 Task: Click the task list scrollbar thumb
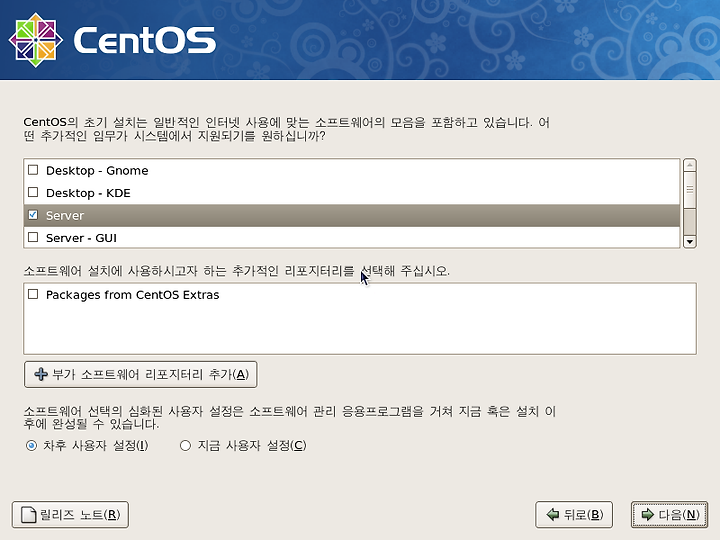[690, 190]
